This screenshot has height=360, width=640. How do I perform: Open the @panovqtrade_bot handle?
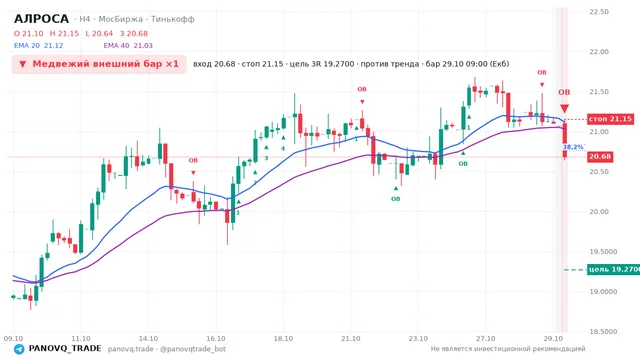(x=193, y=349)
